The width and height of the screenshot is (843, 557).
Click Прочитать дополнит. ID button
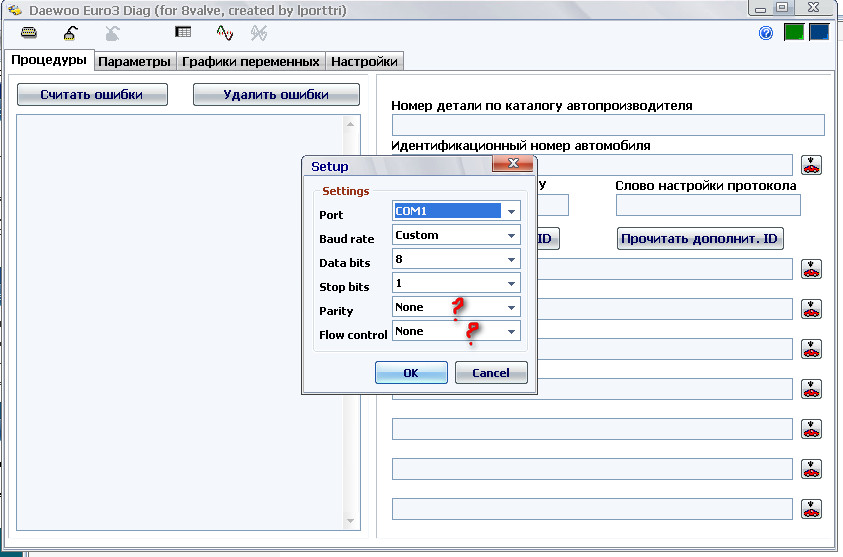[x=699, y=239]
